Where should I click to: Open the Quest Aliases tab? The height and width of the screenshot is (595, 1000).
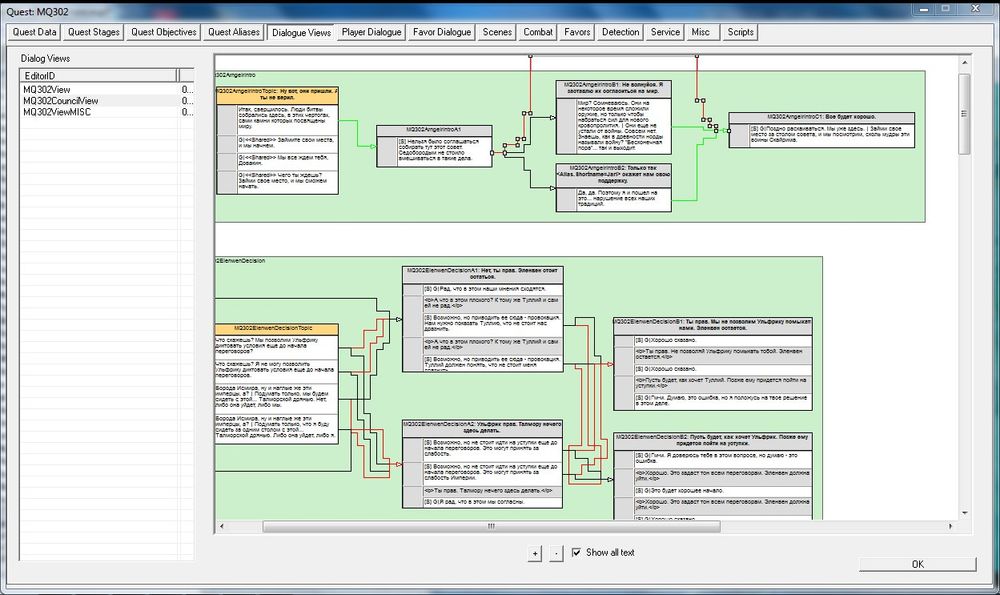point(233,32)
